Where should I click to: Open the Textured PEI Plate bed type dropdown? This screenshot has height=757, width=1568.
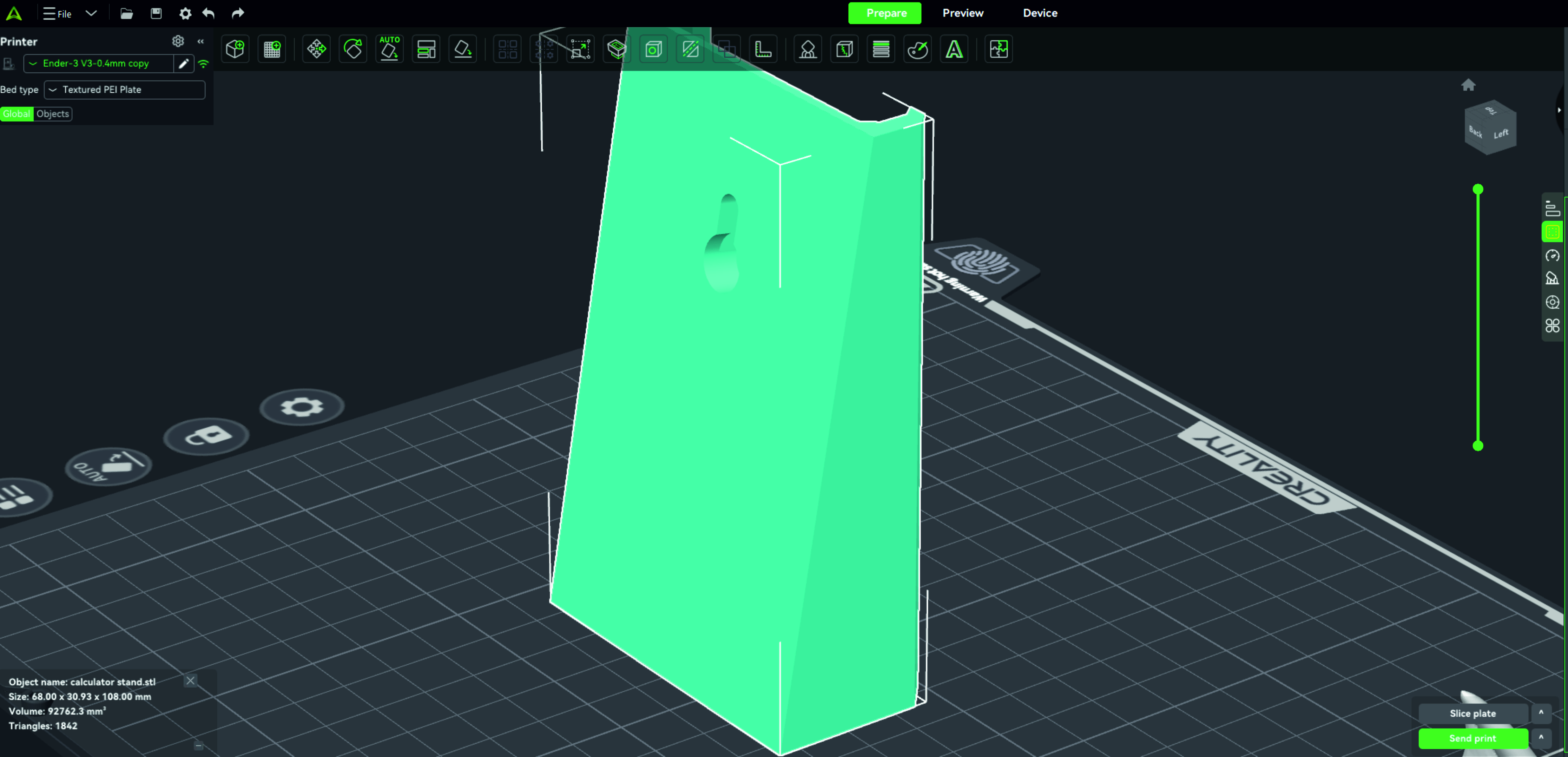125,90
